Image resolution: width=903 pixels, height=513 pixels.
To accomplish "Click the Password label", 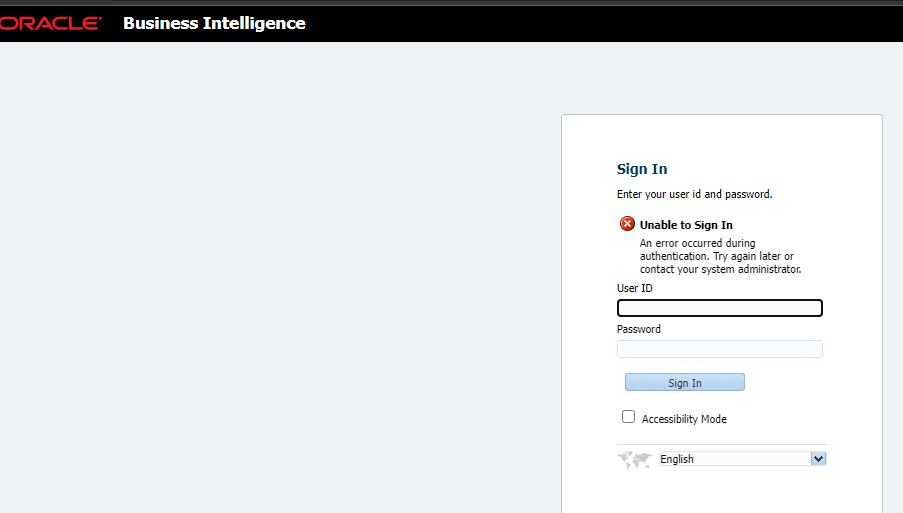I will coord(639,329).
